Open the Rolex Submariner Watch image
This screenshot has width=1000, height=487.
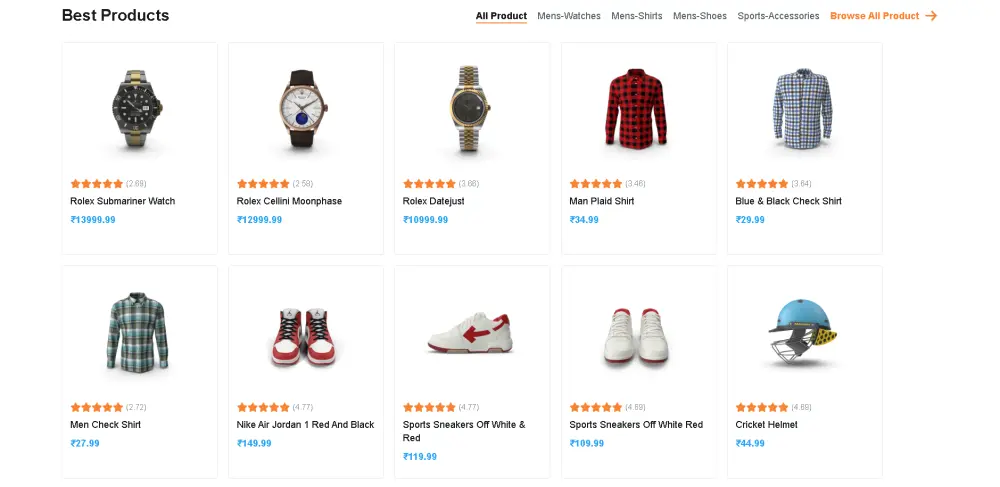point(139,110)
